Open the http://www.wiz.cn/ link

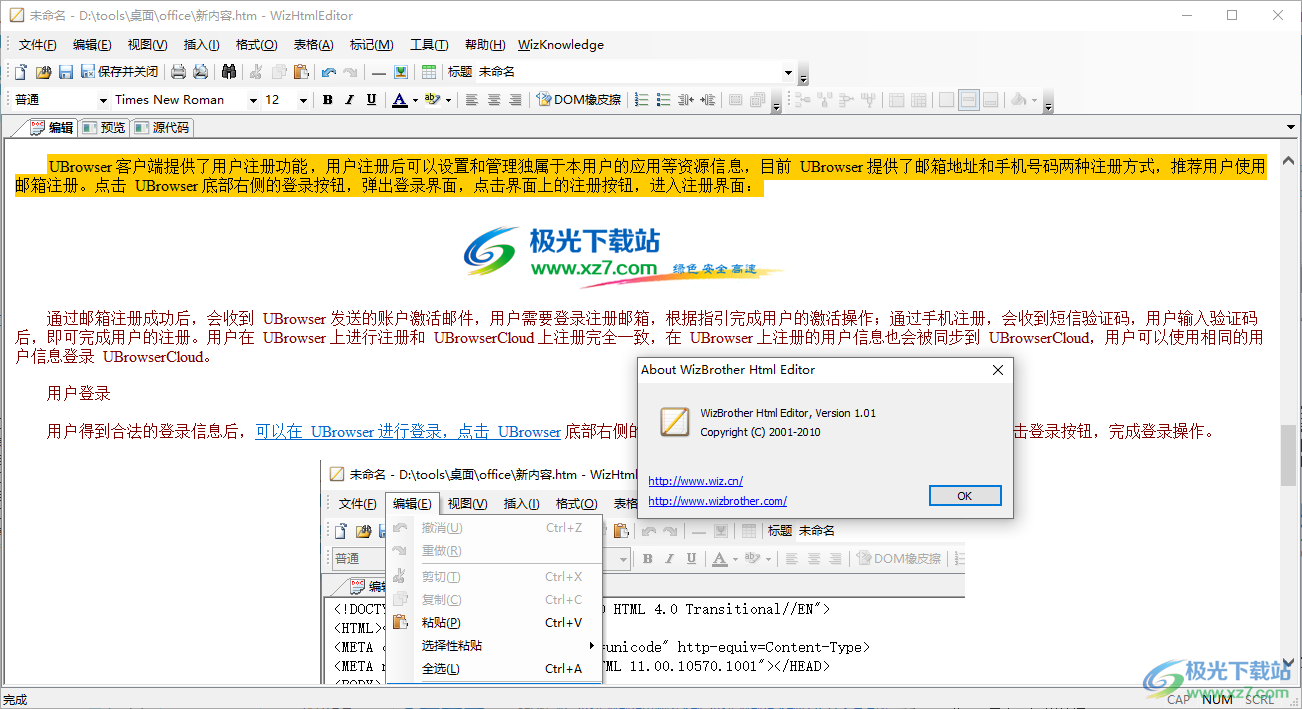click(694, 481)
